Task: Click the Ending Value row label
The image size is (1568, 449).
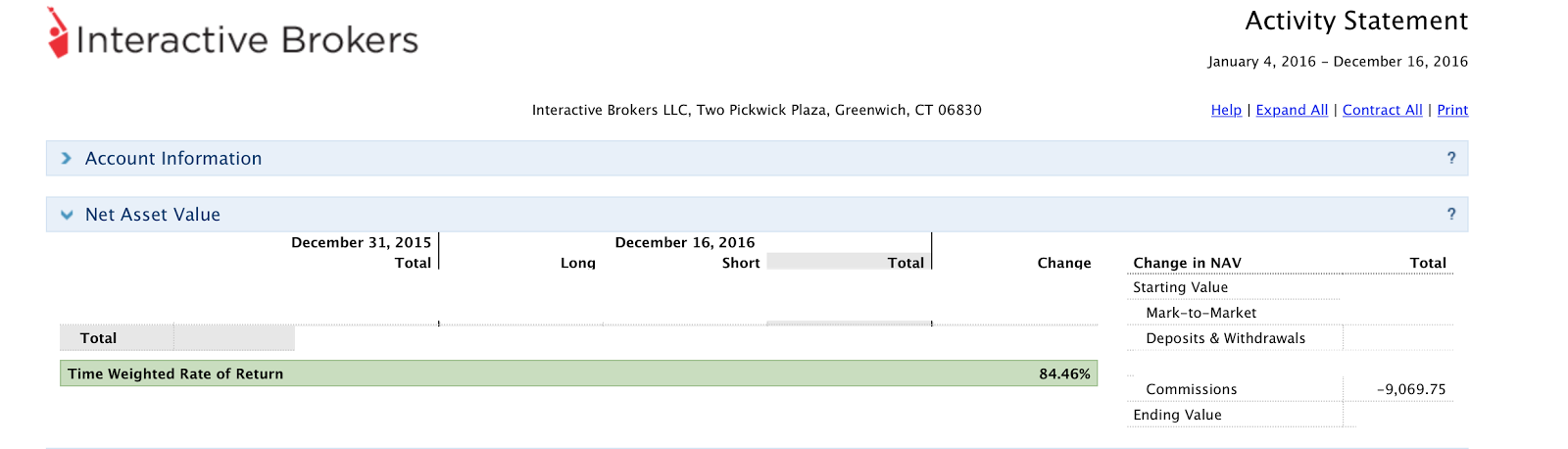Action: pos(1177,415)
